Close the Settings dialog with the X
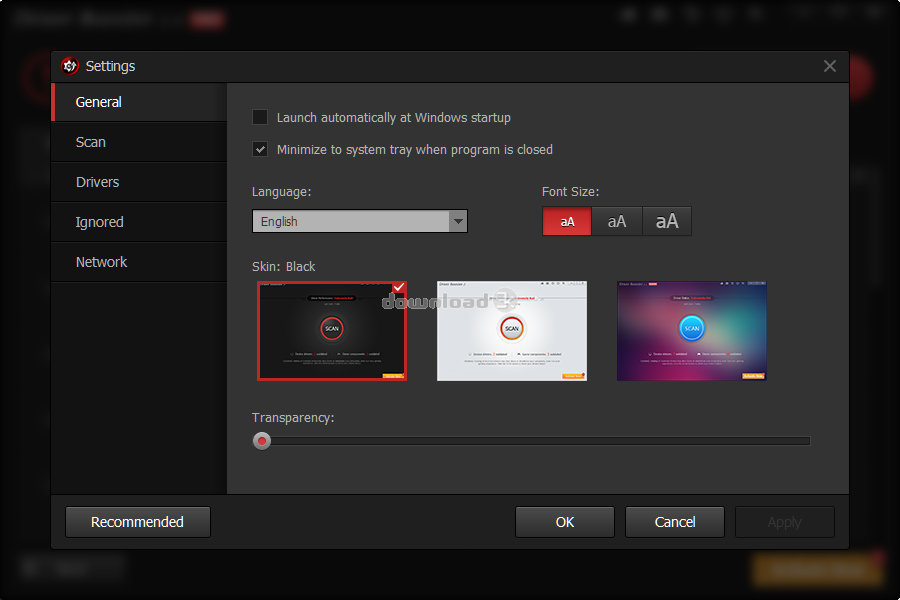Image resolution: width=900 pixels, height=600 pixels. point(829,66)
